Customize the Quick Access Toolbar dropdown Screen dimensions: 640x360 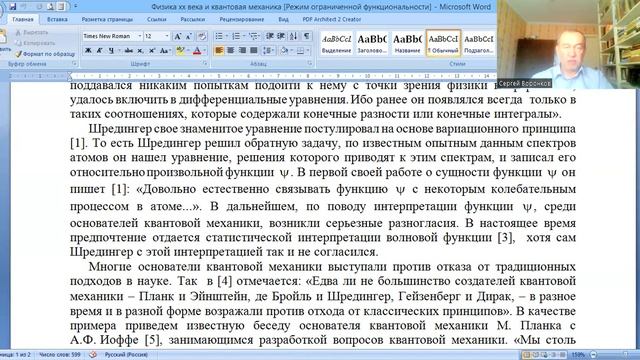(x=76, y=7)
